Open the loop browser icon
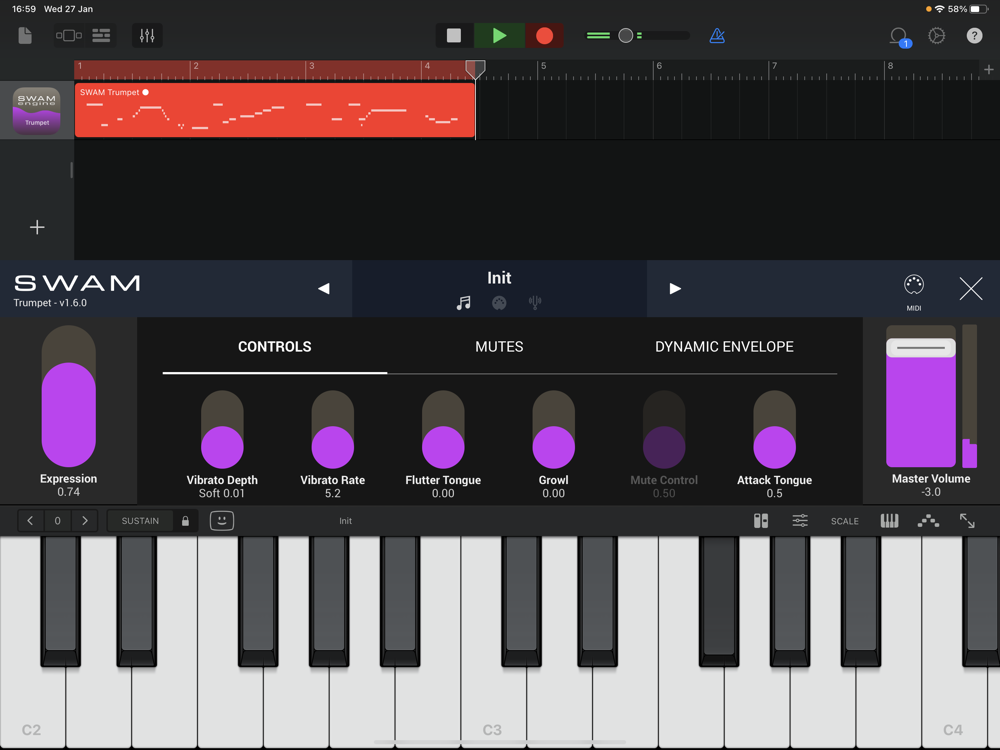 (899, 36)
